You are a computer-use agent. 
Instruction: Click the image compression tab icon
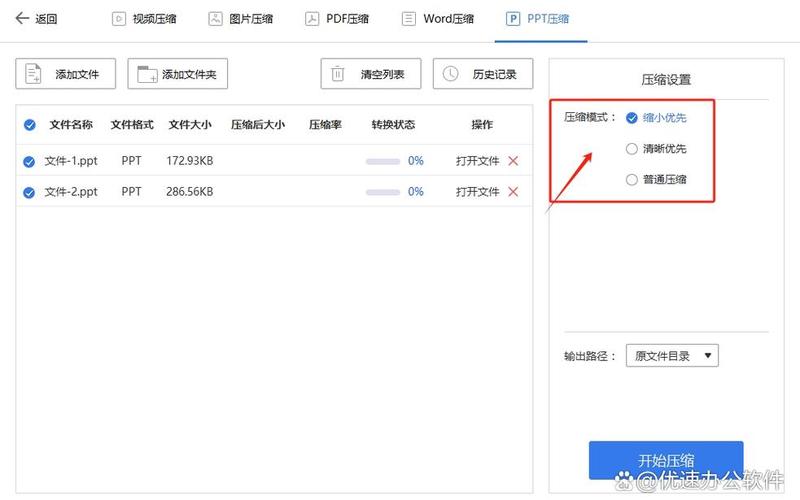tap(215, 19)
